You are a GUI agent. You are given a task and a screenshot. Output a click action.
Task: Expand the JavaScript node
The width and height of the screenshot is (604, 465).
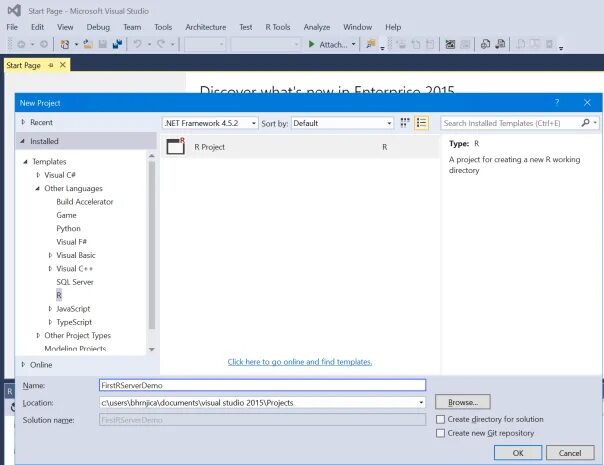point(50,309)
